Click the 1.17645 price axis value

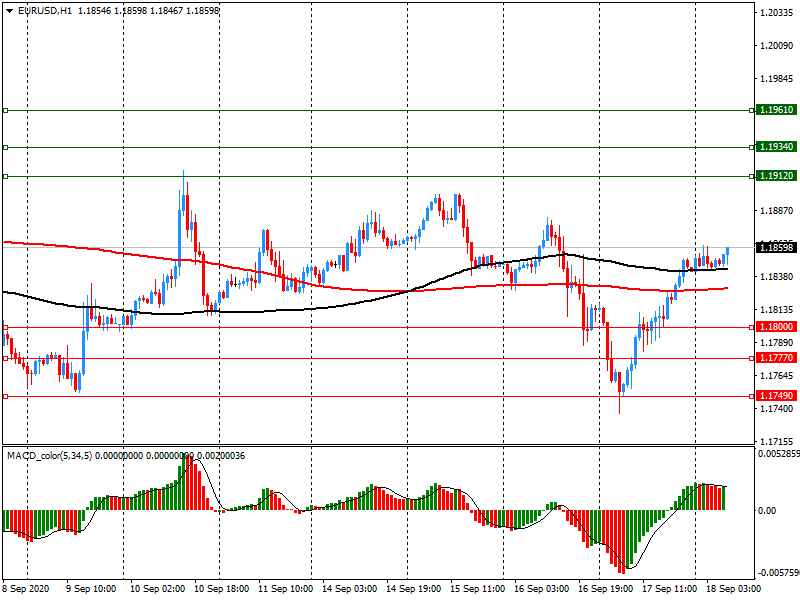click(777, 376)
